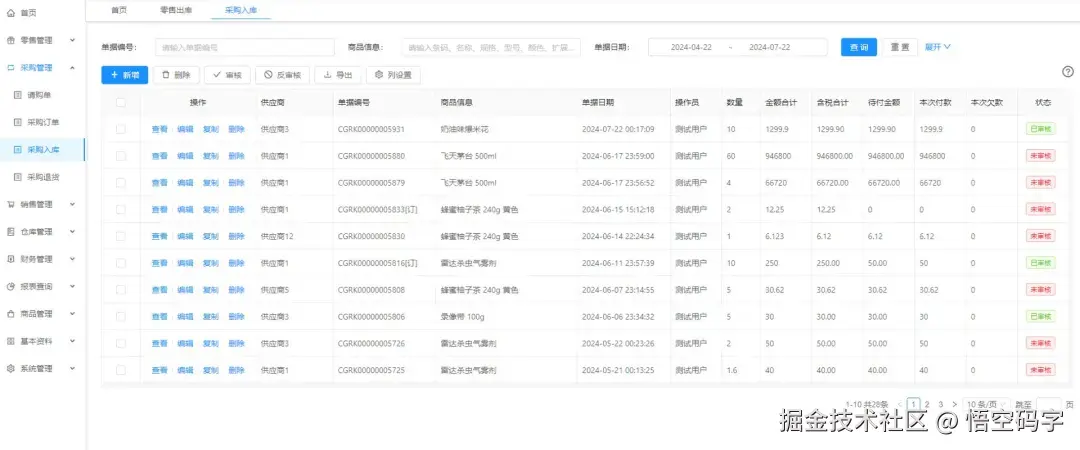Focus the 跳至 page jump input box
Screen dimensions: 1080x450
pyautogui.click(x=1048, y=405)
